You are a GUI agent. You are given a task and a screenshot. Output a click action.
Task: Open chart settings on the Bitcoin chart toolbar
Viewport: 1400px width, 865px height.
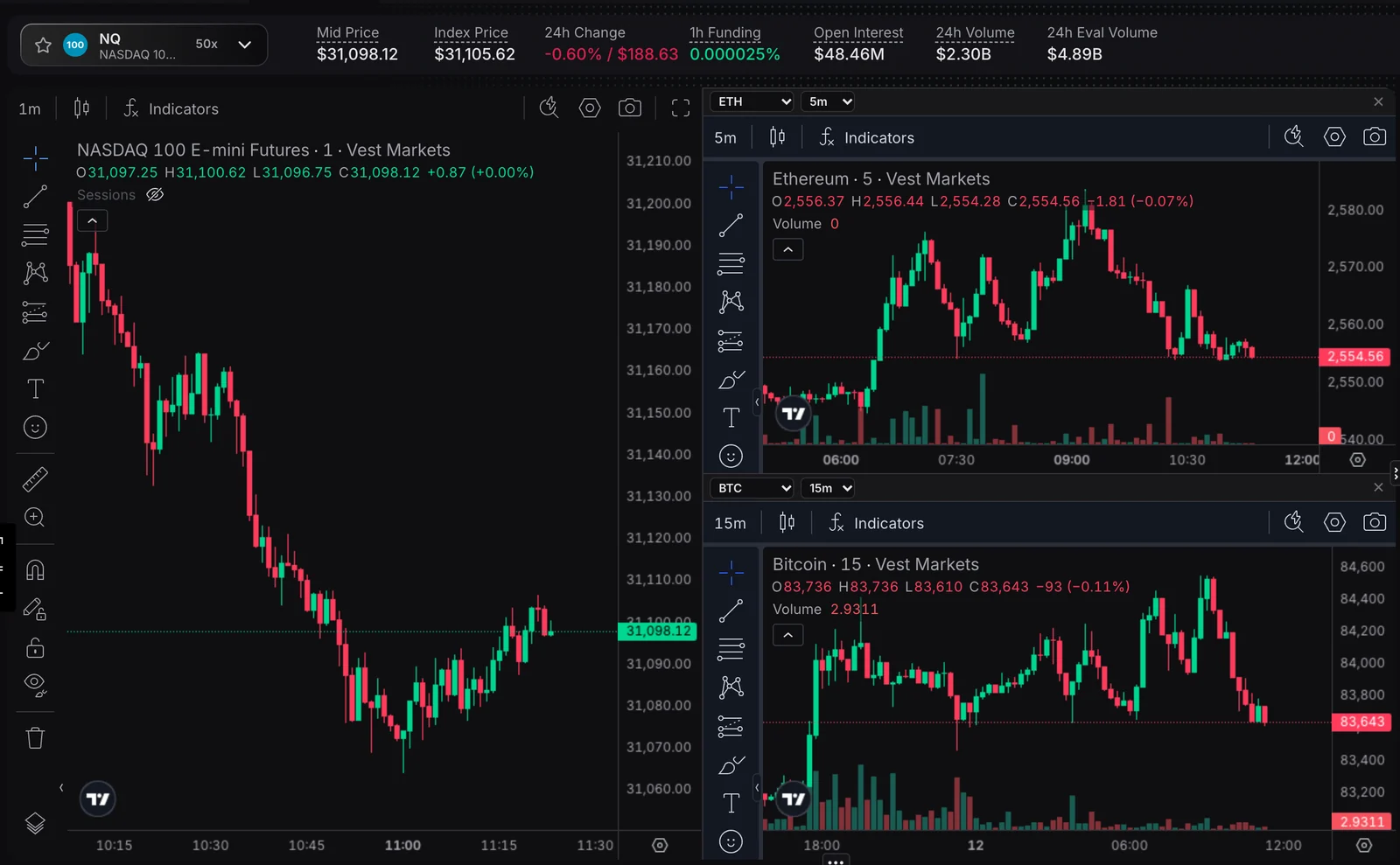[x=1334, y=522]
